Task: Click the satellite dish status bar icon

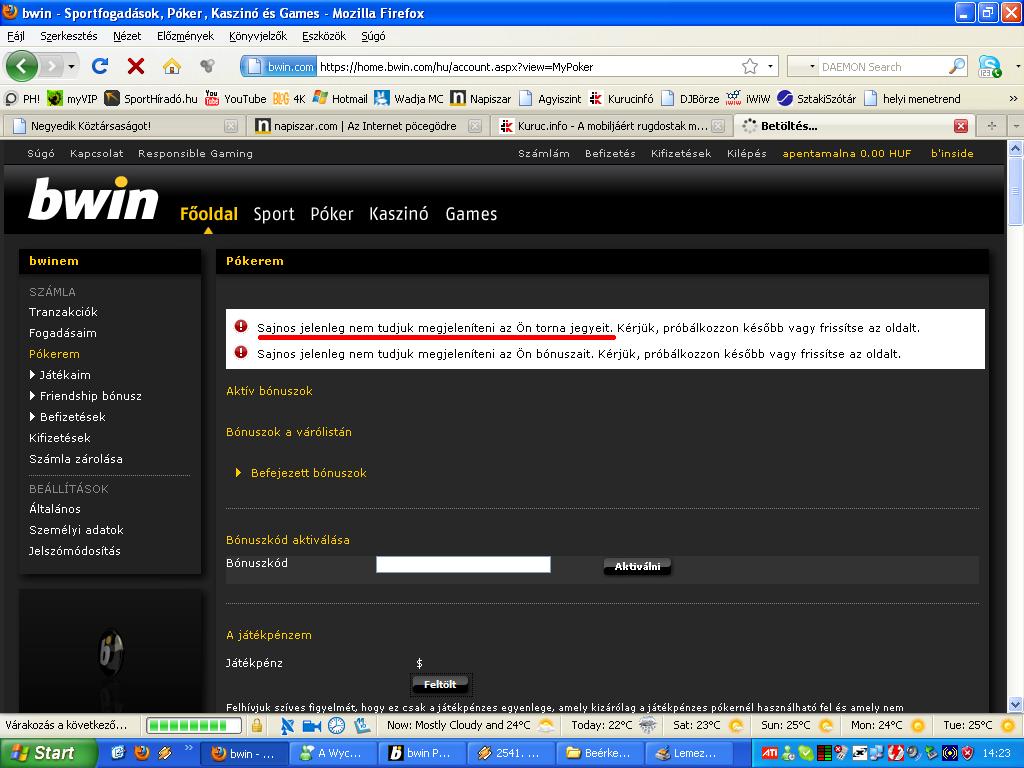Action: [288, 725]
